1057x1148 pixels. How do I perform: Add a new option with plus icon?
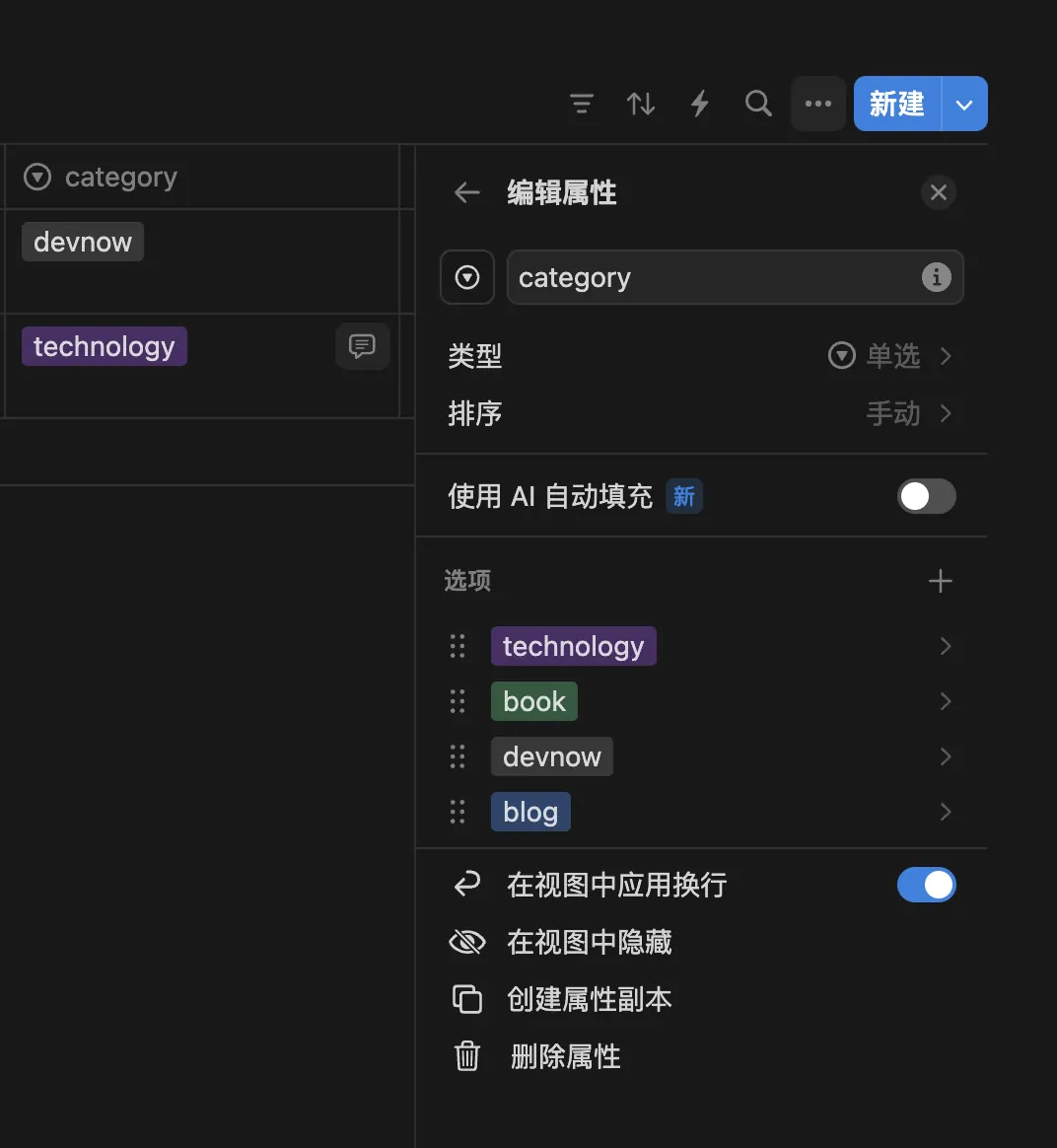click(x=941, y=581)
